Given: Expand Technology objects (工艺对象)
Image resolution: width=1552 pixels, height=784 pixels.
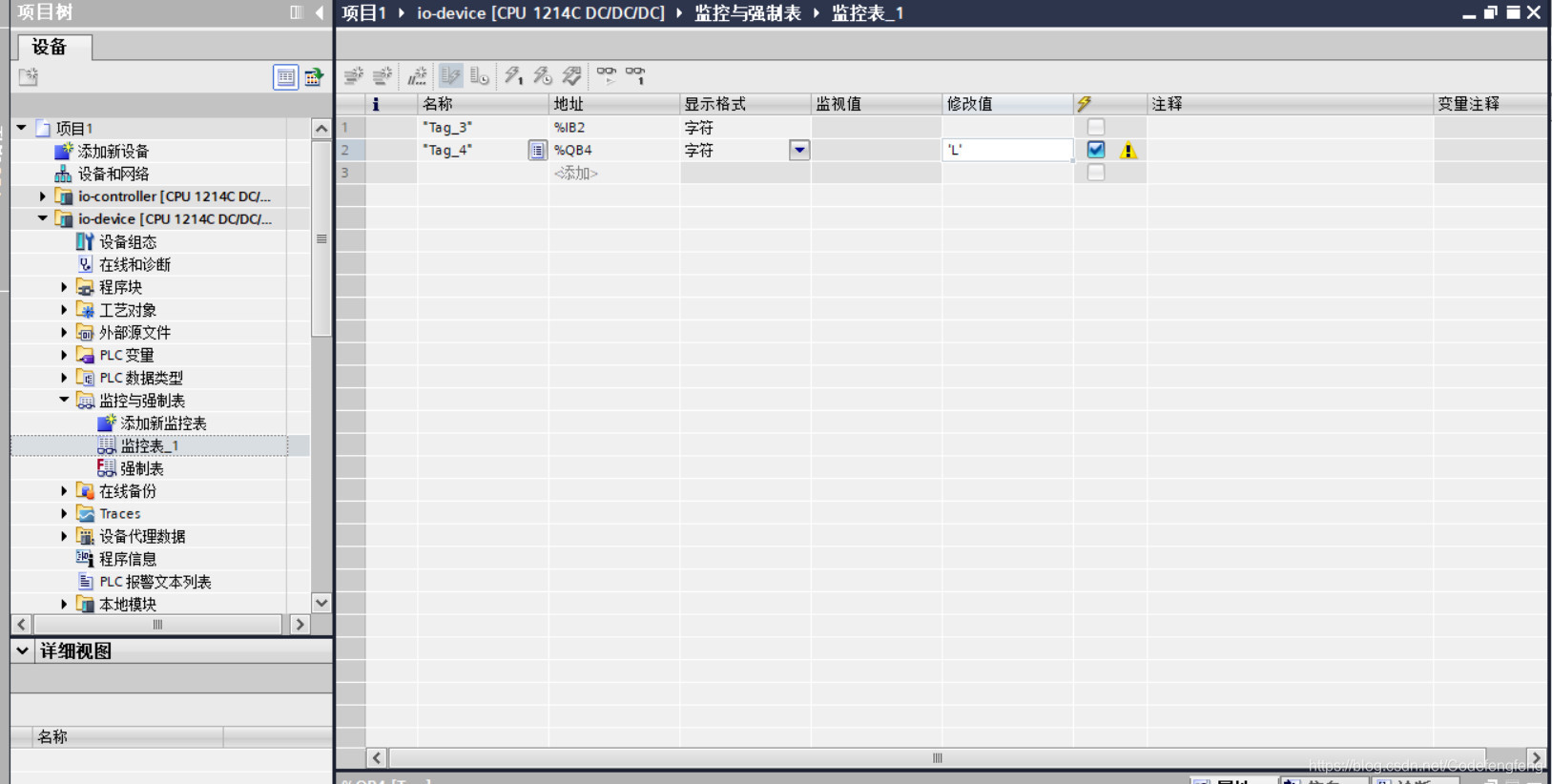Looking at the screenshot, I should (x=64, y=310).
